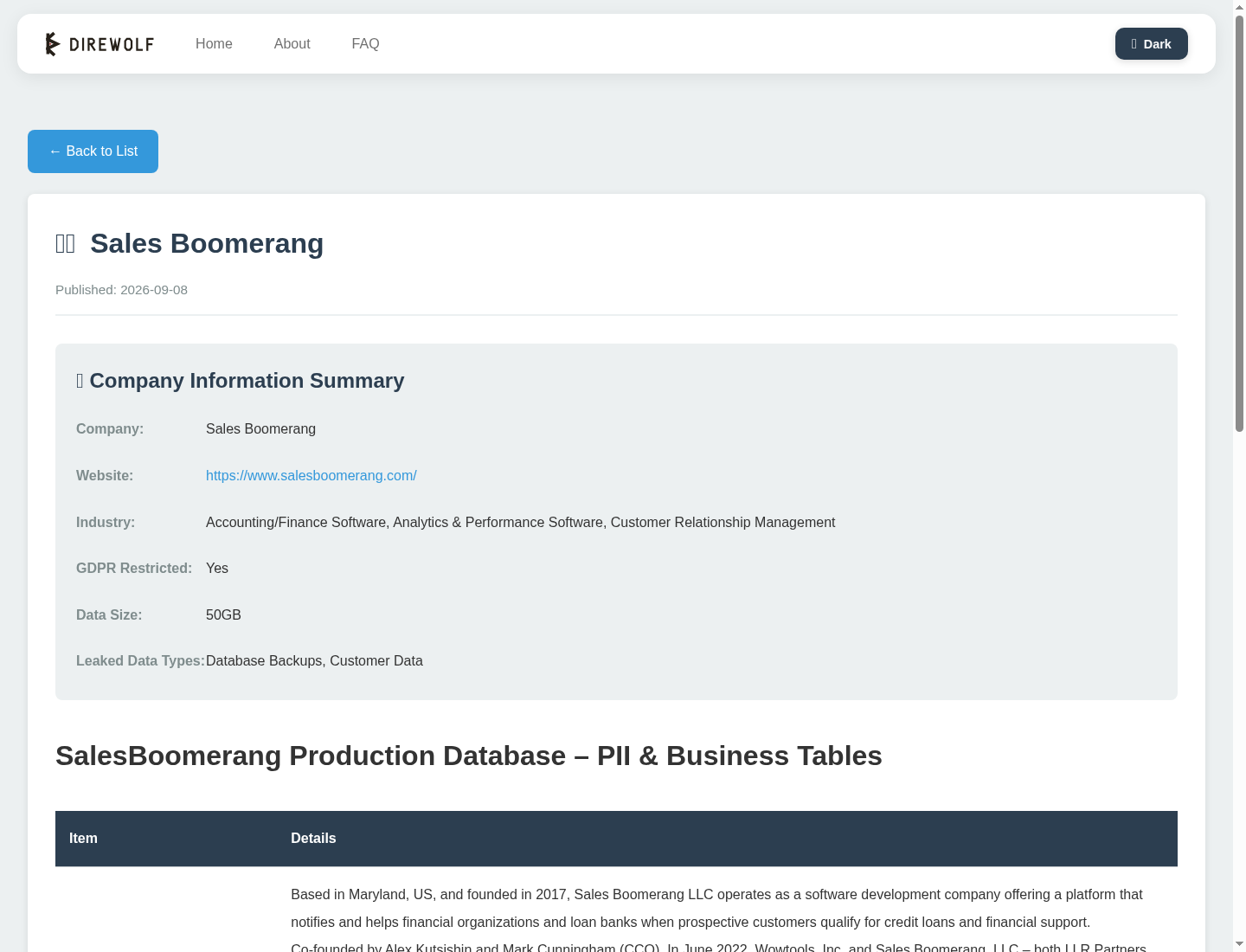The height and width of the screenshot is (952, 1246).
Task: Click the 'Leaked Data Types:' label
Action: [140, 661]
